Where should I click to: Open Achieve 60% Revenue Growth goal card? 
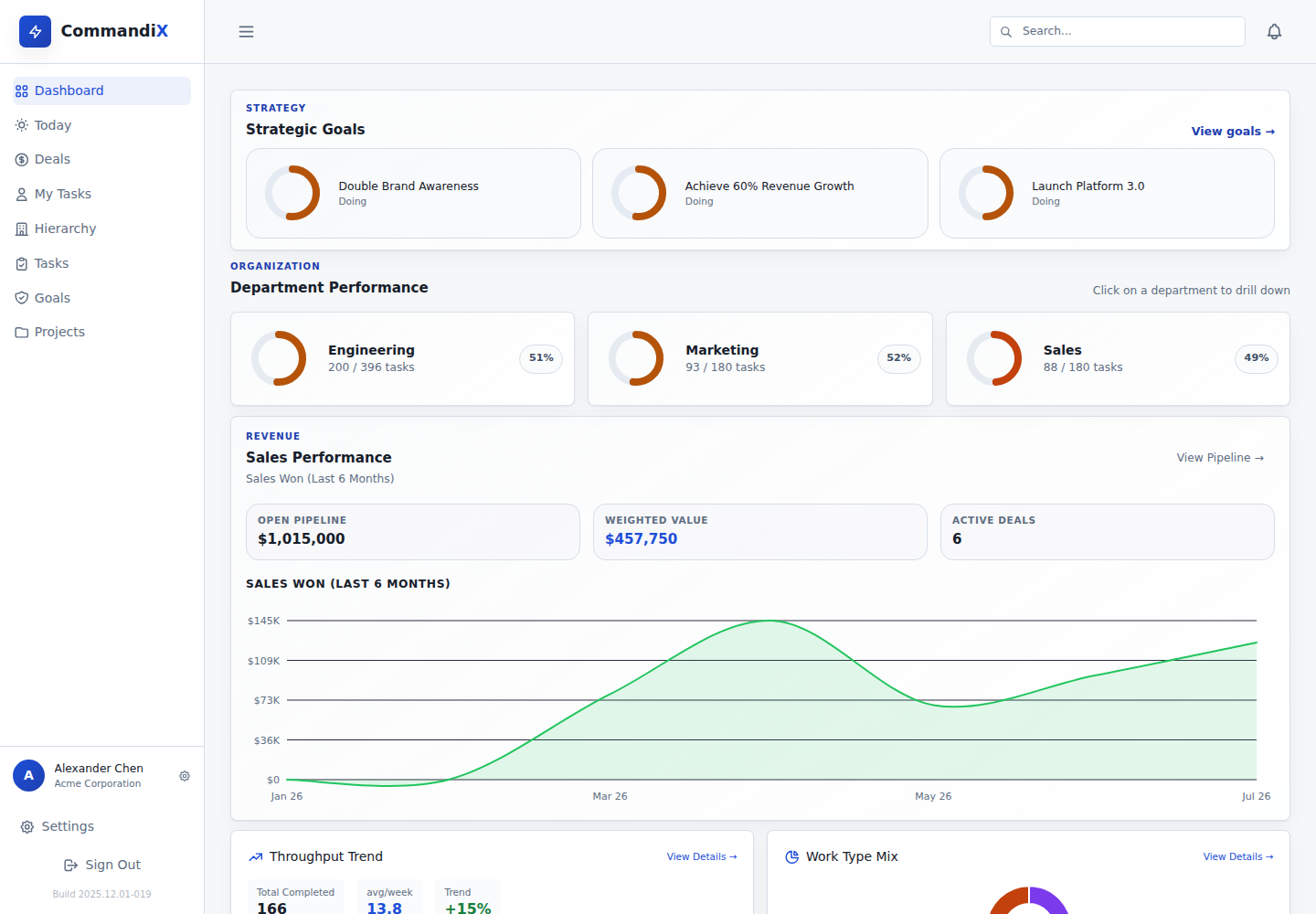pyautogui.click(x=760, y=194)
